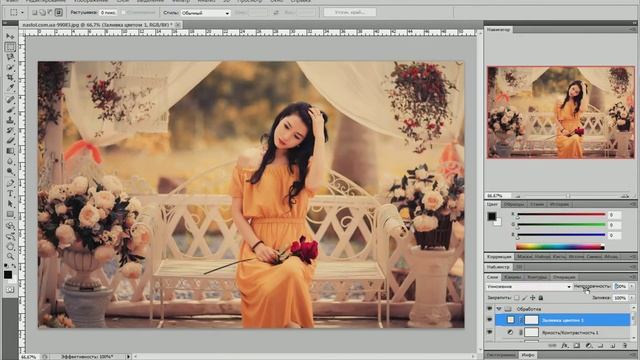The height and width of the screenshot is (360, 640).
Task: Select the Horizontal Type tool
Action: (x=10, y=193)
